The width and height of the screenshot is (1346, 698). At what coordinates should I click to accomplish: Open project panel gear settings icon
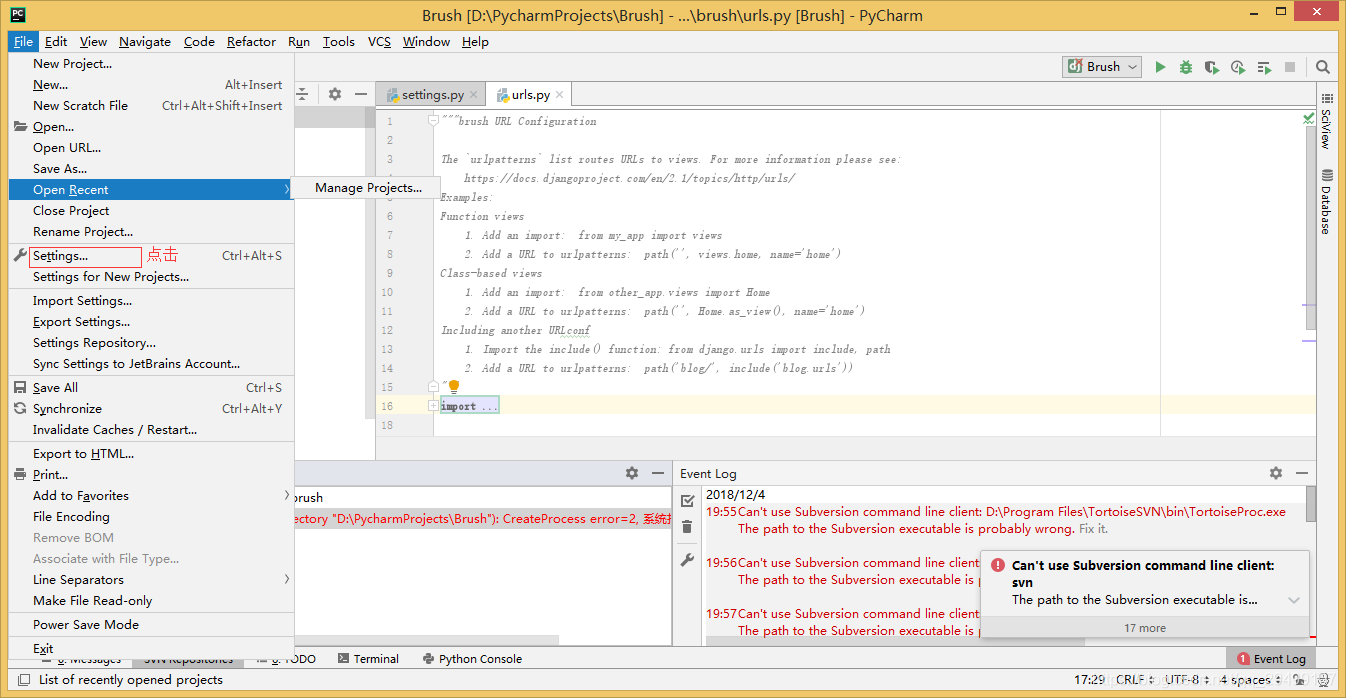335,94
